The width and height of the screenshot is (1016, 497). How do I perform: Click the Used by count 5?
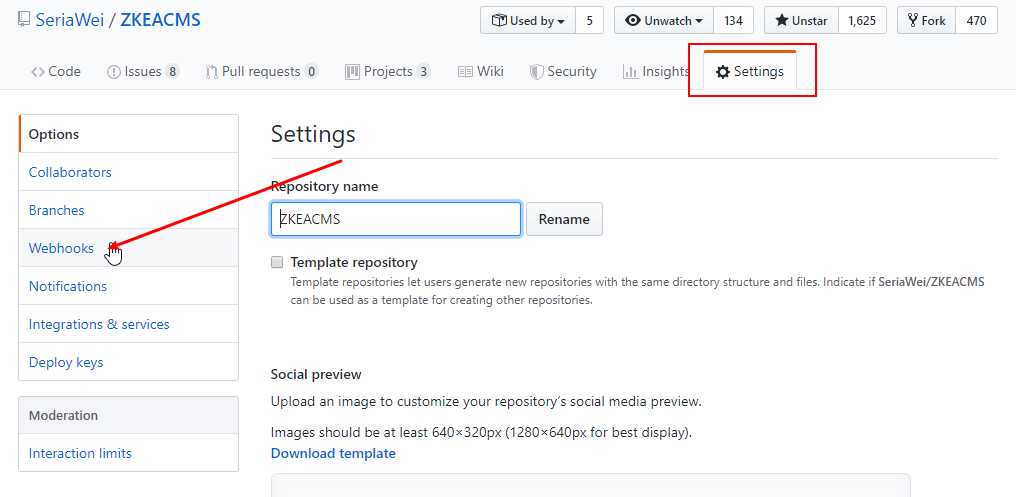(x=589, y=21)
